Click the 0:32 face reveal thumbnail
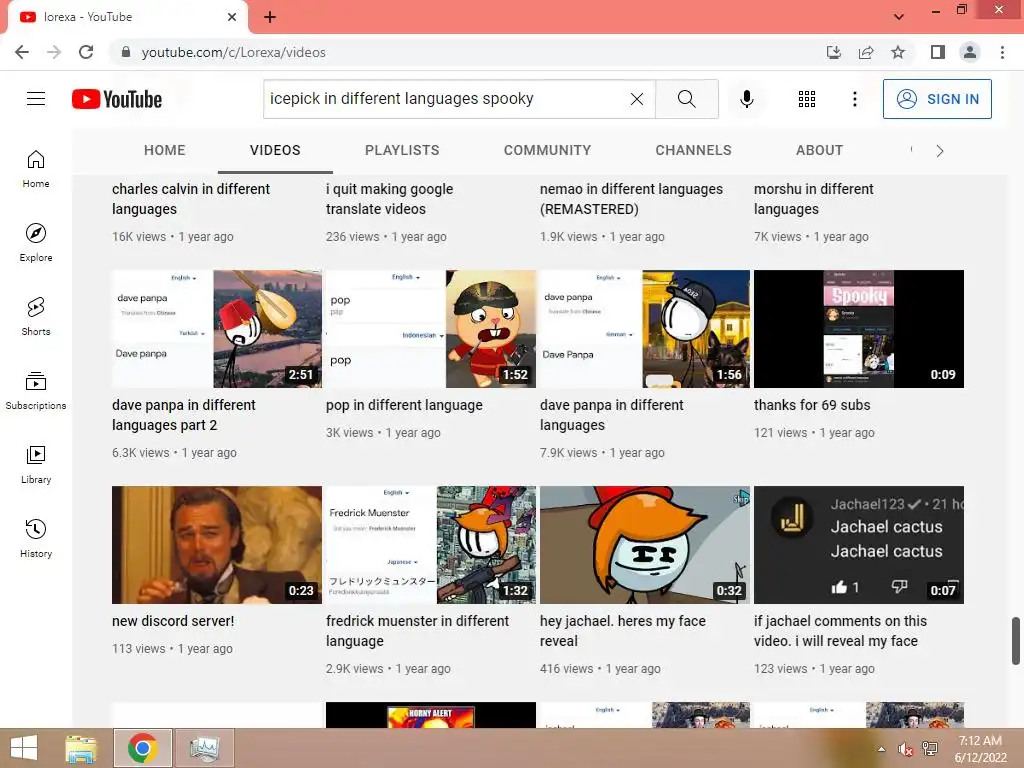The height and width of the screenshot is (768, 1024). [645, 545]
